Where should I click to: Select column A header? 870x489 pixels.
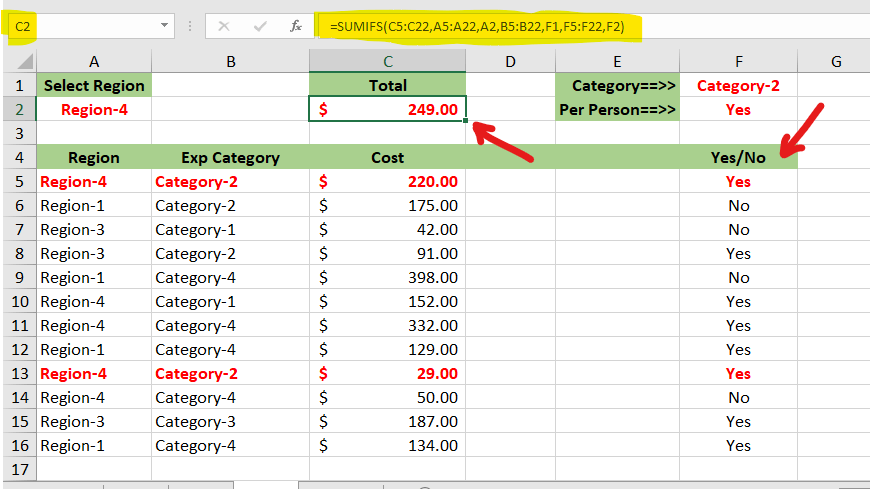94,61
